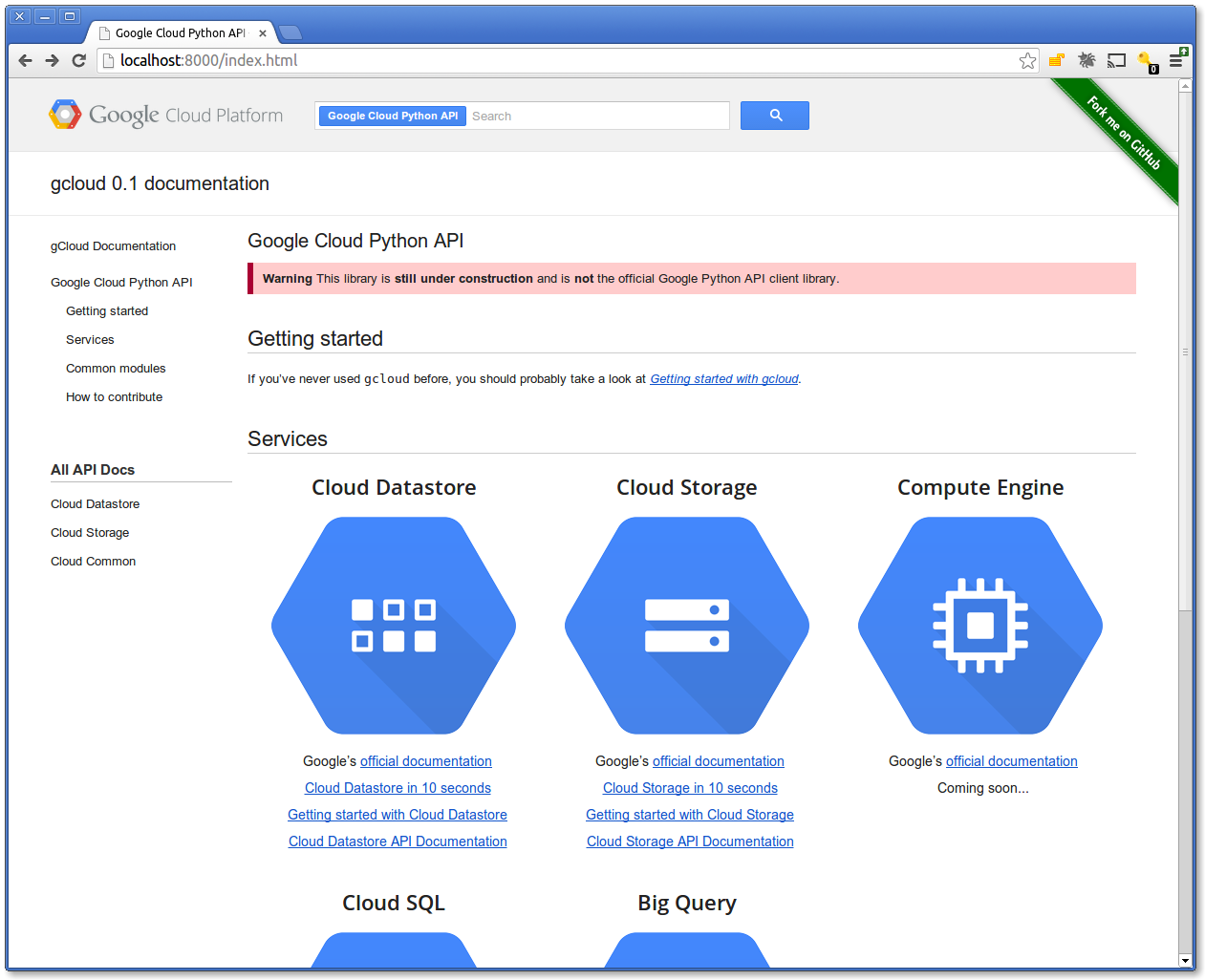The image size is (1205, 980).
Task: Open the Chrome hamburger menu
Action: pos(1176,60)
